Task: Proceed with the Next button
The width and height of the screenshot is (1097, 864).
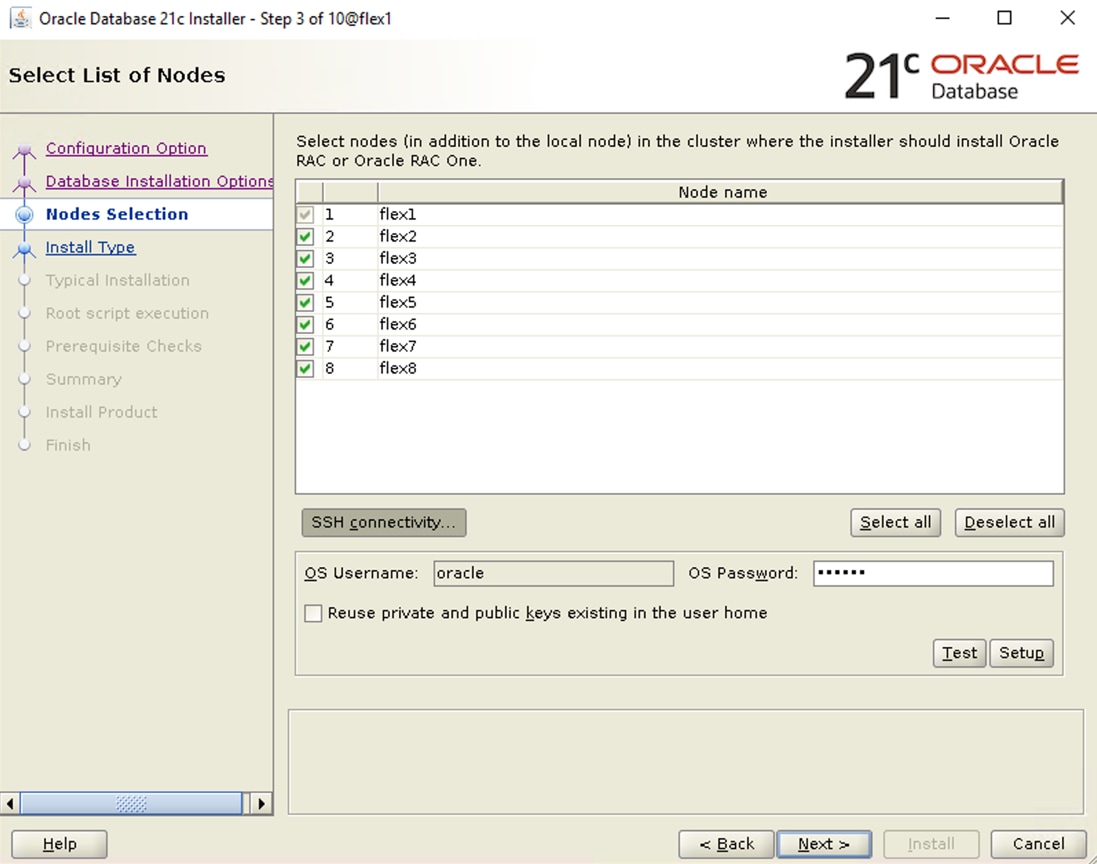Action: click(824, 844)
